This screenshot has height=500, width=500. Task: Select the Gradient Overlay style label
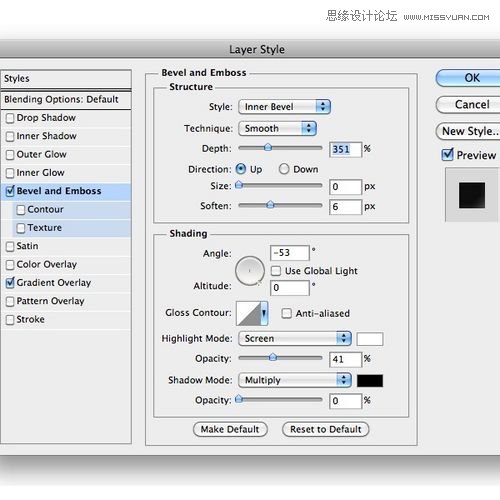point(54,283)
